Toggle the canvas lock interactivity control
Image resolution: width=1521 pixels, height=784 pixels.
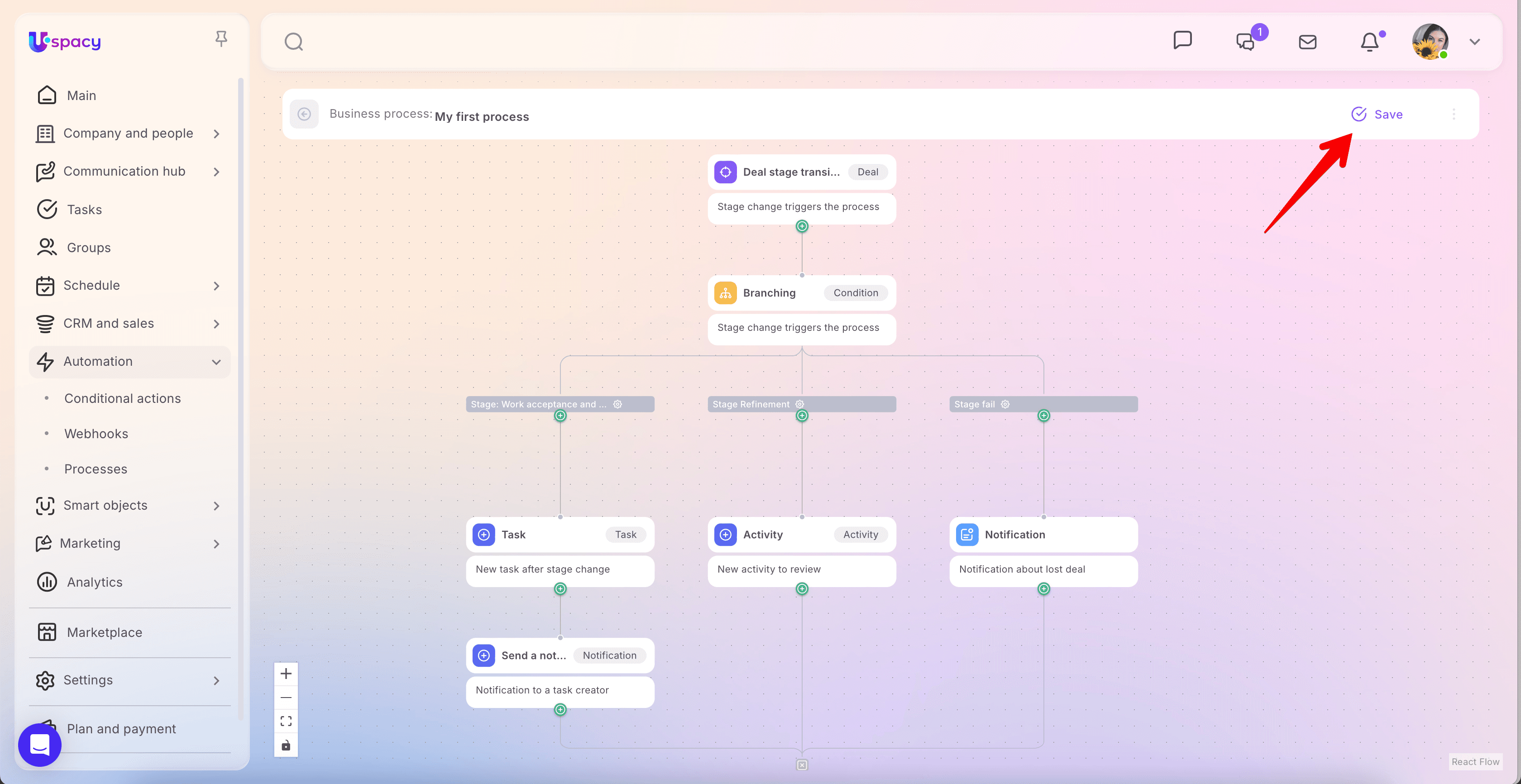(x=286, y=745)
